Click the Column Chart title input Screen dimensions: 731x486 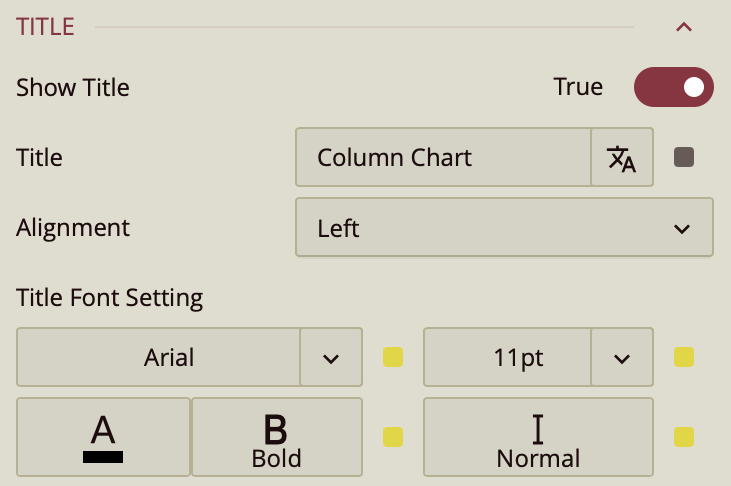(443, 157)
